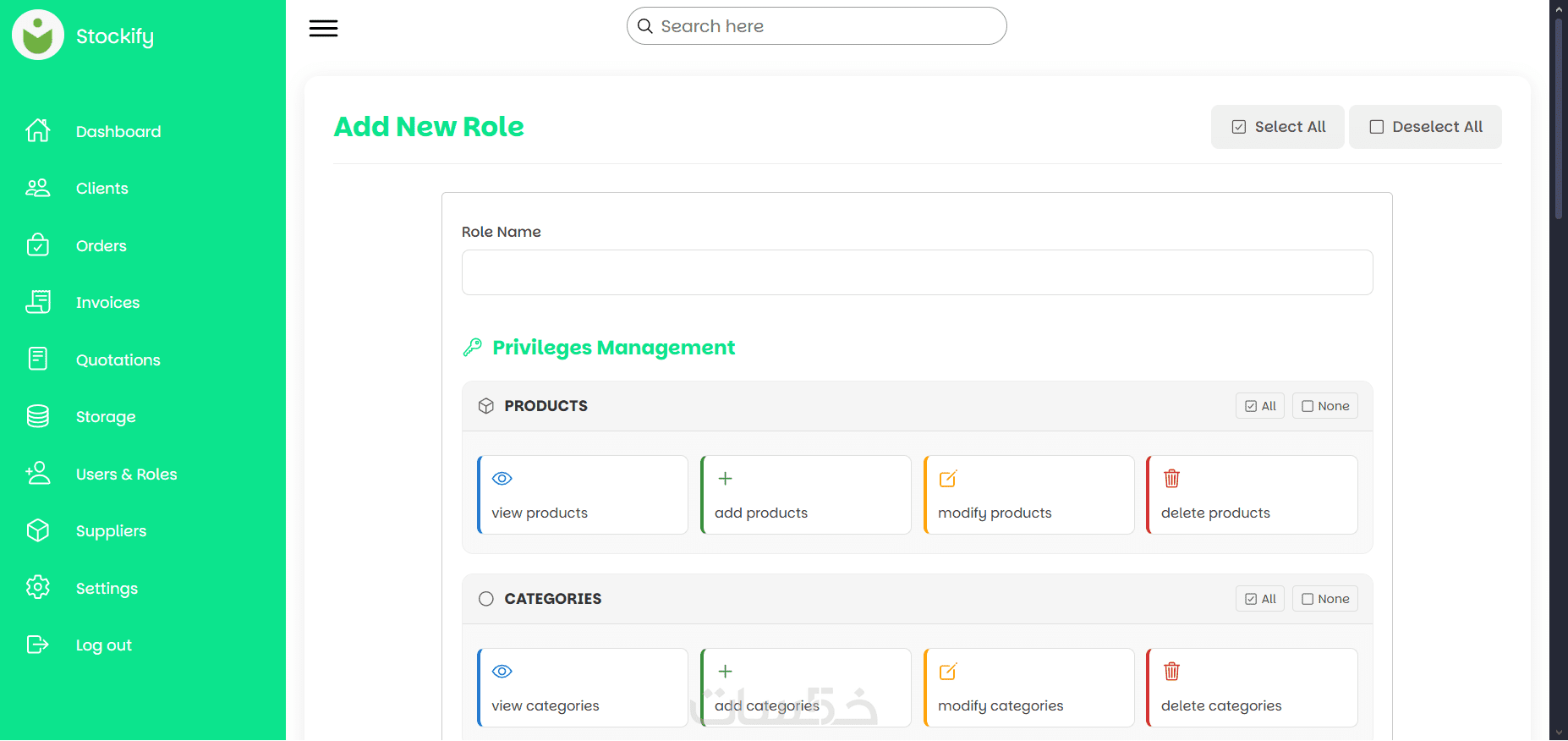
Task: Click the Settings gear icon
Action: (x=38, y=588)
